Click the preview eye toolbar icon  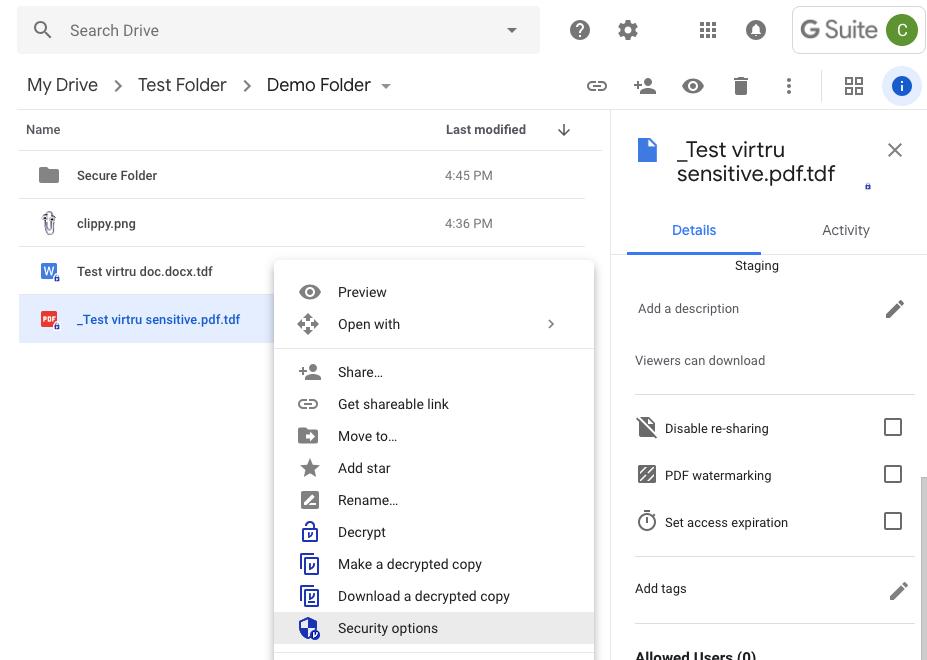tap(693, 86)
